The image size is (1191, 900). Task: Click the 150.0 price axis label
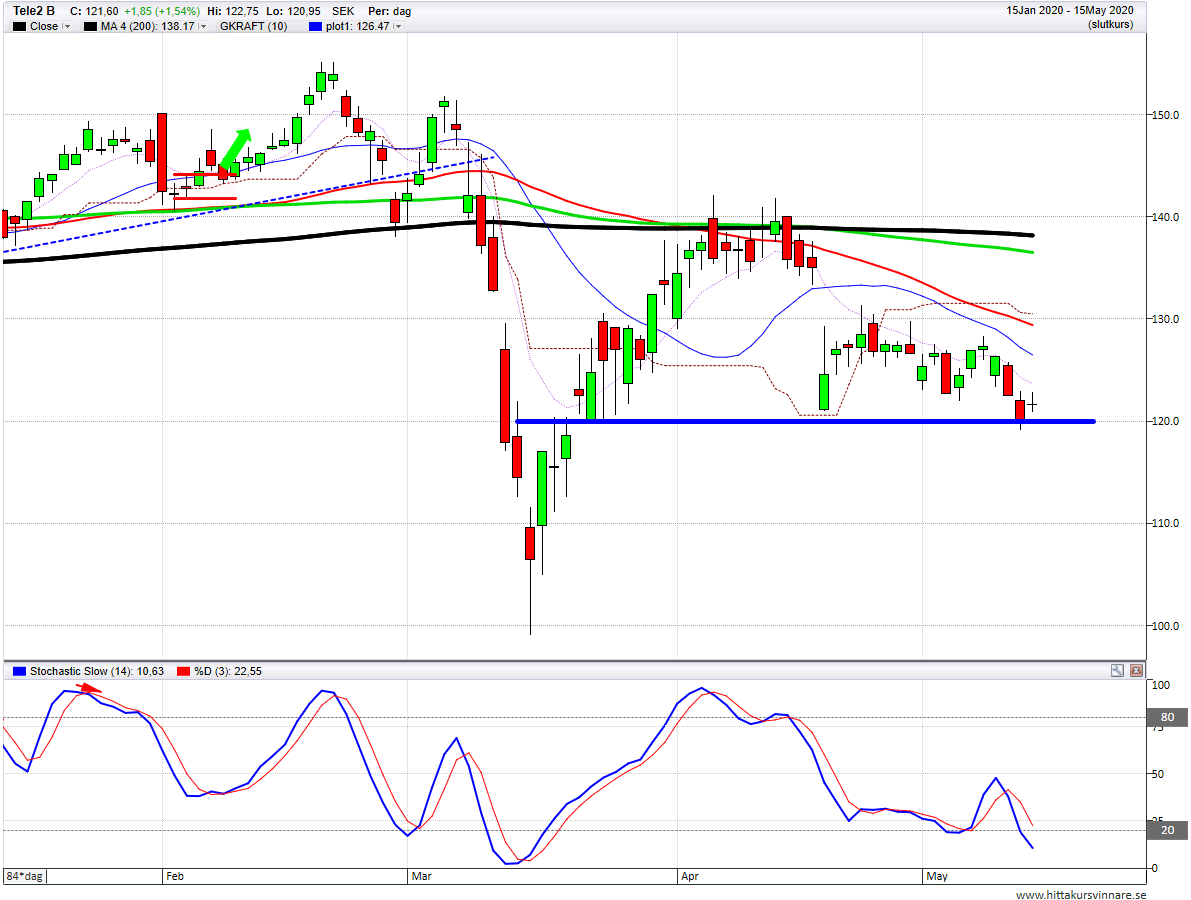[x=1165, y=115]
